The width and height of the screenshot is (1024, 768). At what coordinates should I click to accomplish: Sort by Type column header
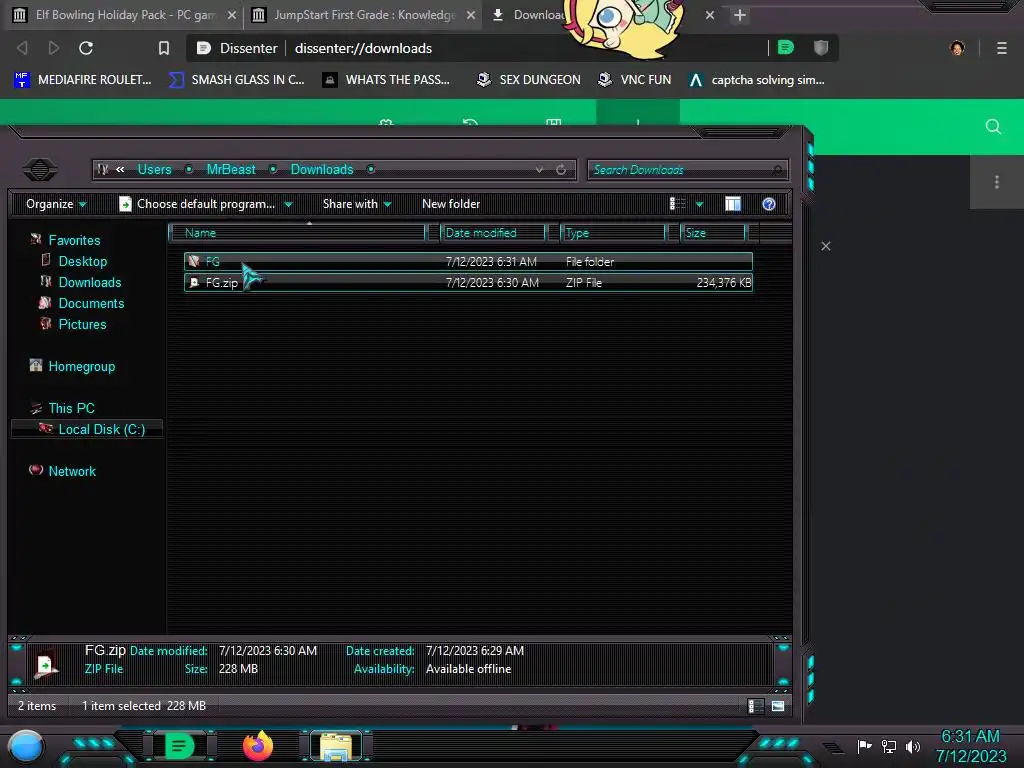(x=613, y=232)
